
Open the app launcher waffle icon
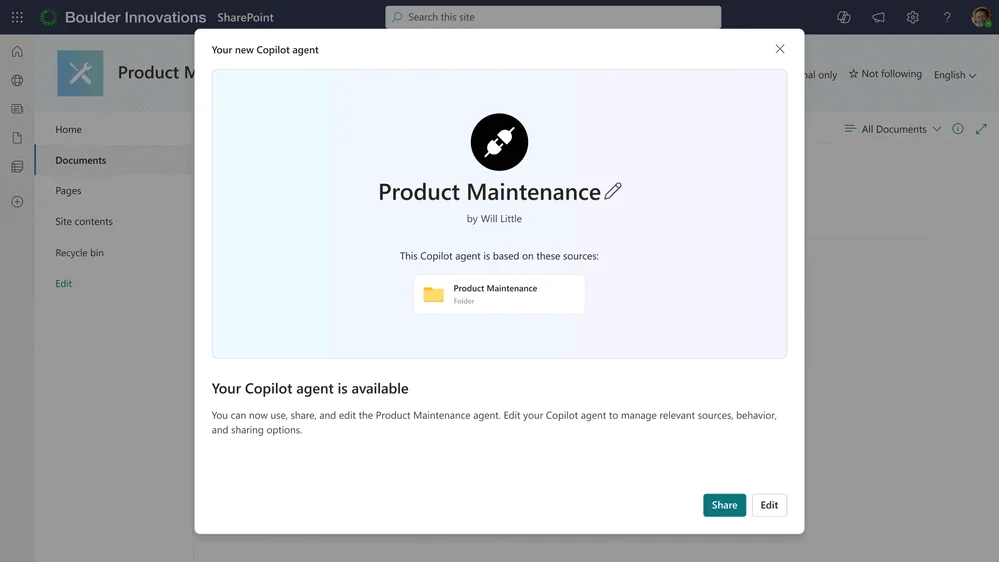[17, 17]
